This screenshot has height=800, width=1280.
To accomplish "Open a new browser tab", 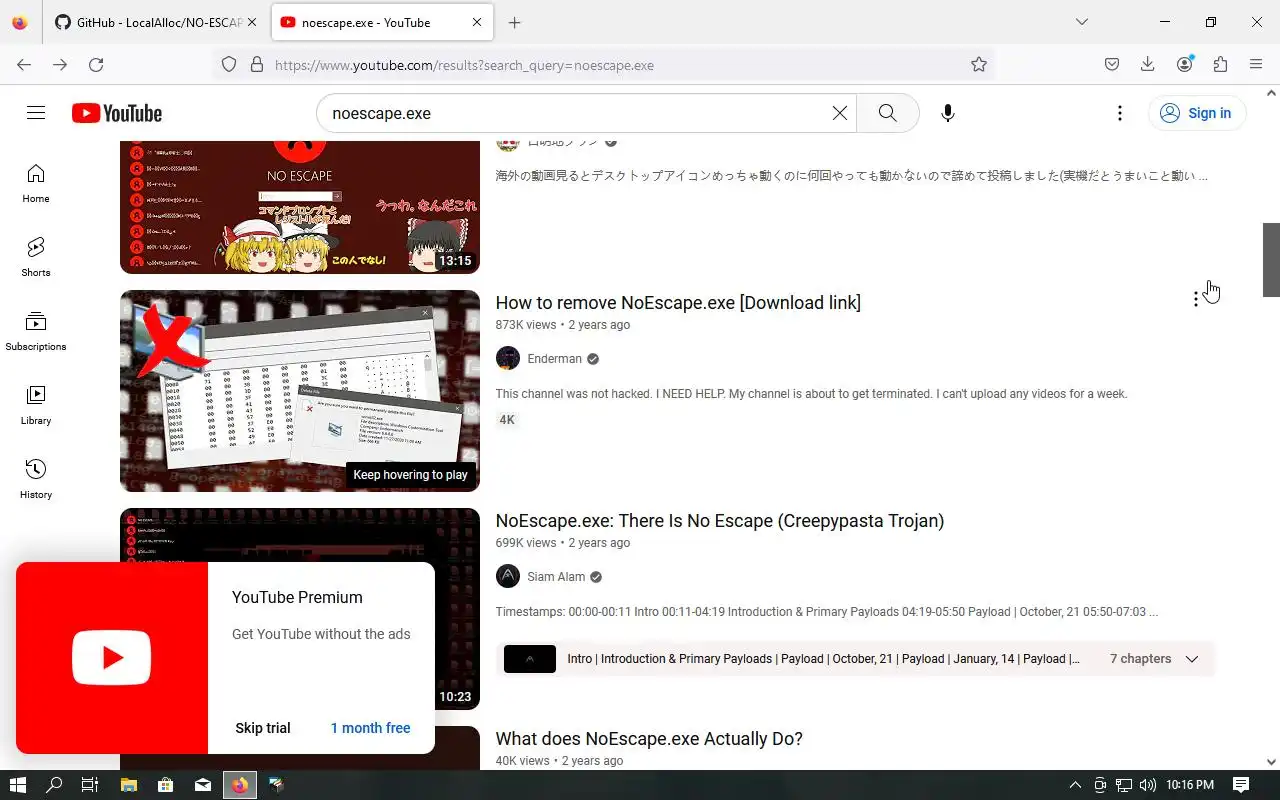I will (514, 22).
